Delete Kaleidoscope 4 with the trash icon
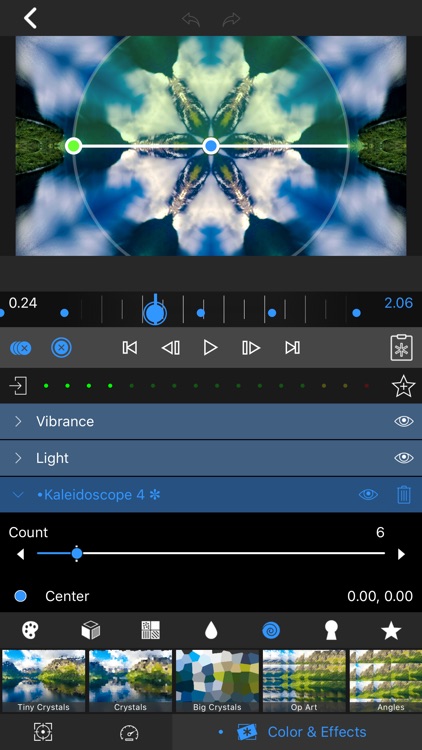This screenshot has width=422, height=750. [x=404, y=495]
